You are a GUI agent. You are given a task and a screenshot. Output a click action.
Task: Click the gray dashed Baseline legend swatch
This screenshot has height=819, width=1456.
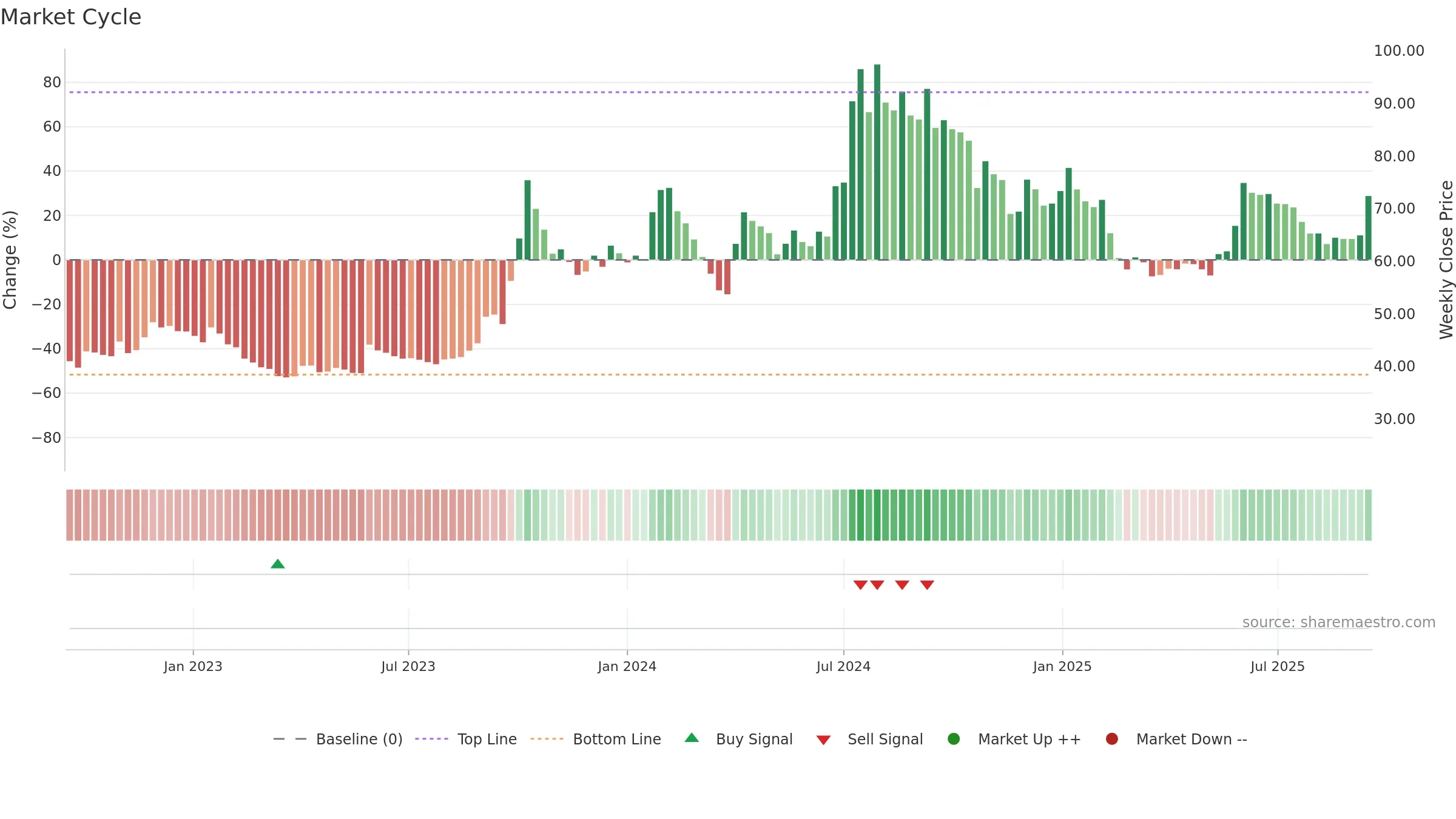pos(290,739)
